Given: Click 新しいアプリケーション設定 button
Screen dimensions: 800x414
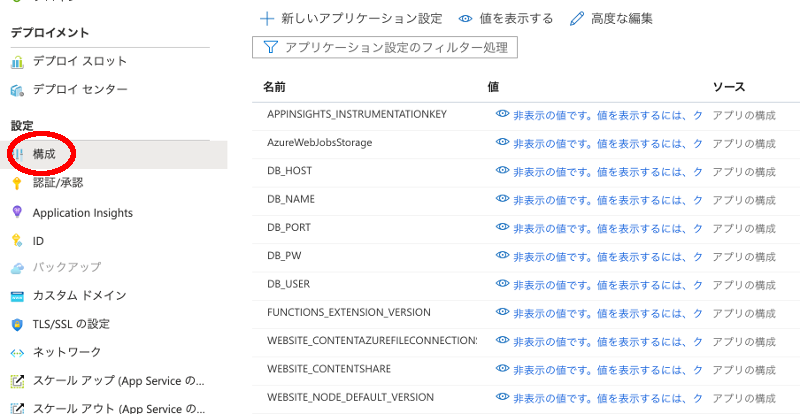Looking at the screenshot, I should coord(352,19).
